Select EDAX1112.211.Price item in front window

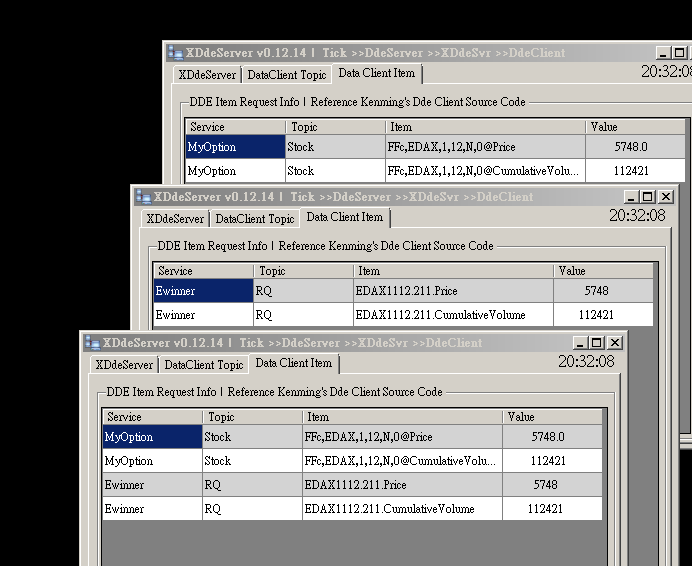click(x=402, y=485)
